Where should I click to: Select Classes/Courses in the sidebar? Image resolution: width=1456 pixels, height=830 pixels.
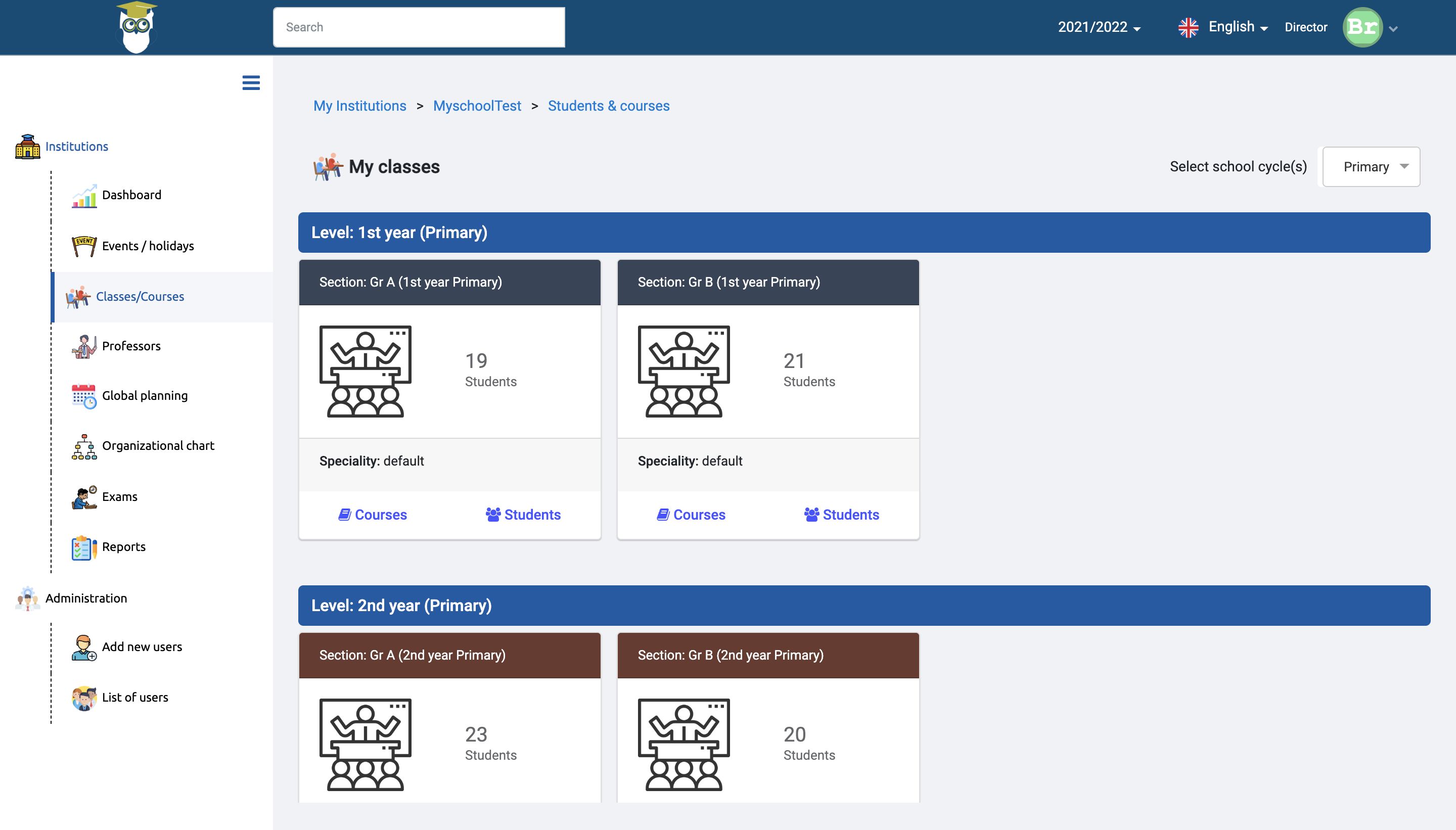(140, 296)
